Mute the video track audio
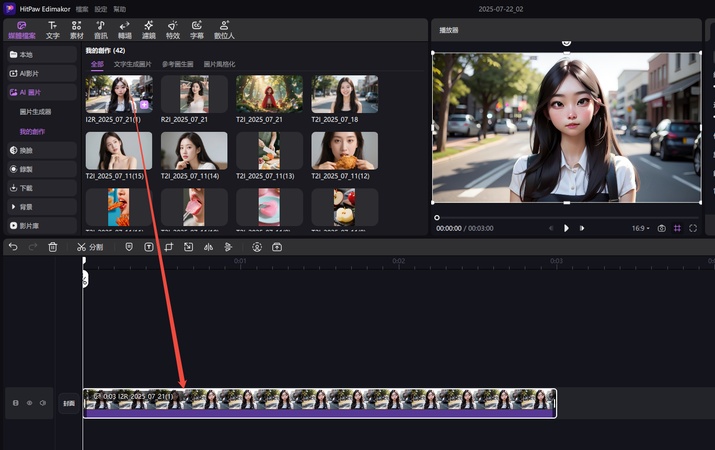The image size is (715, 450). pyautogui.click(x=43, y=403)
